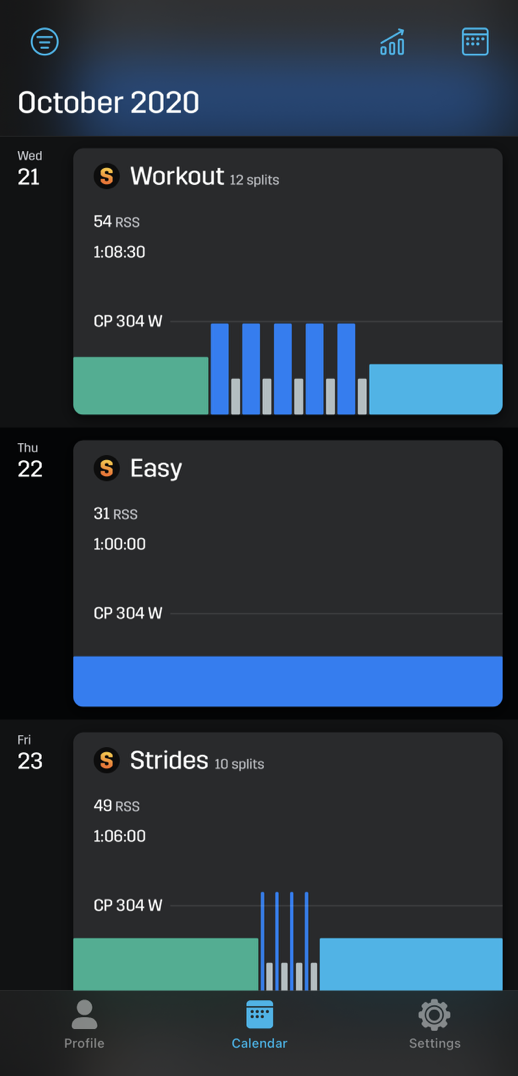This screenshot has width=518, height=1076.
Task: Select Wed 21 date label
Action: 29,169
